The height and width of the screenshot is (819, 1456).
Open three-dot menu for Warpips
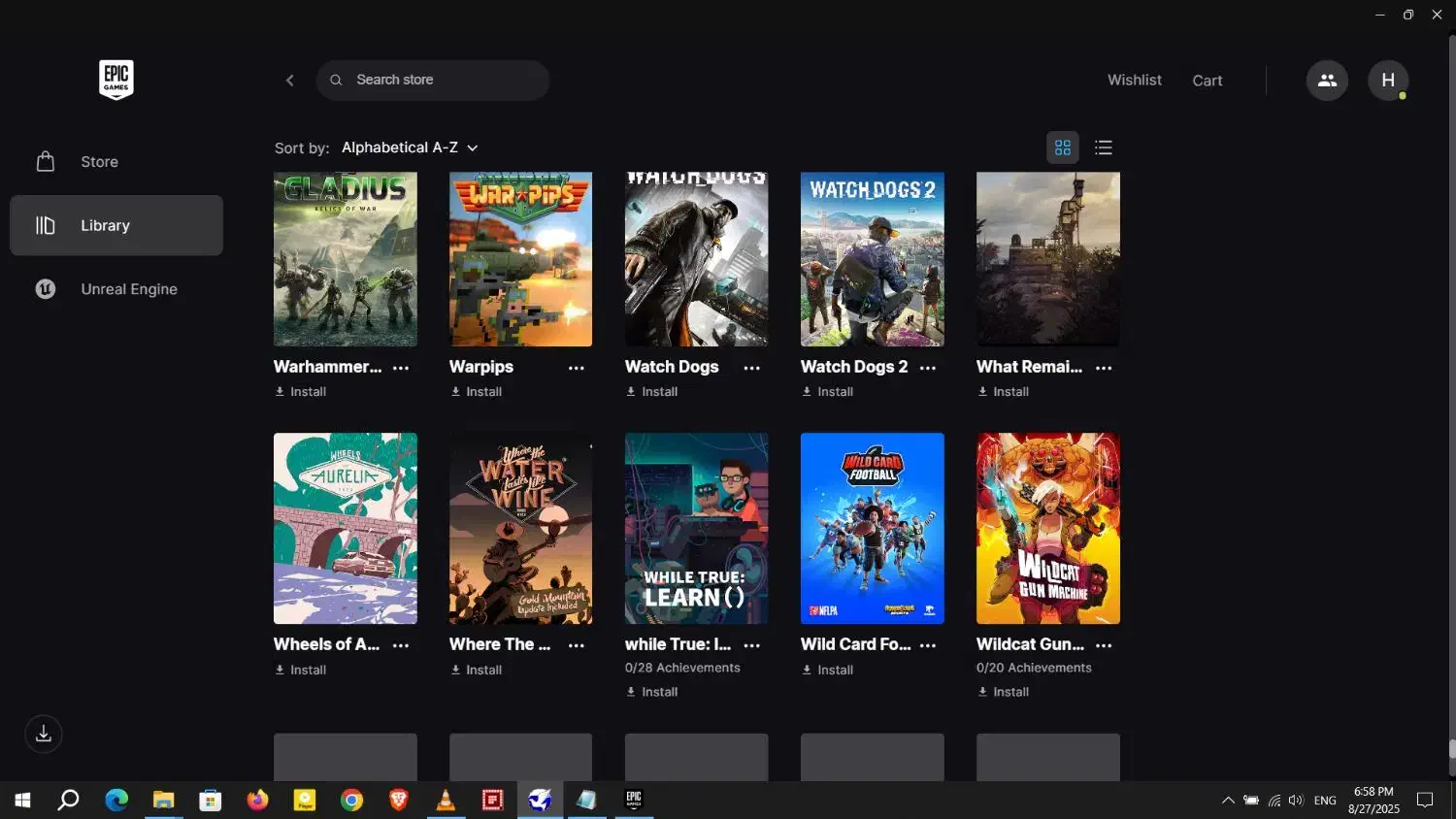click(x=577, y=368)
